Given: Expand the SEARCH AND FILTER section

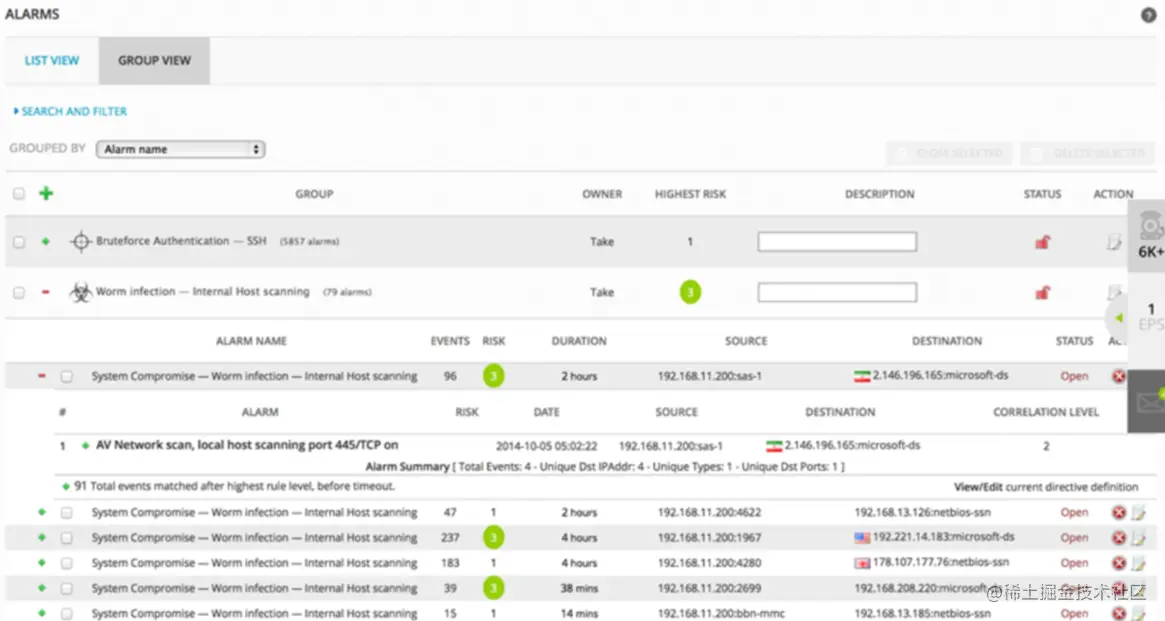Looking at the screenshot, I should (x=71, y=111).
